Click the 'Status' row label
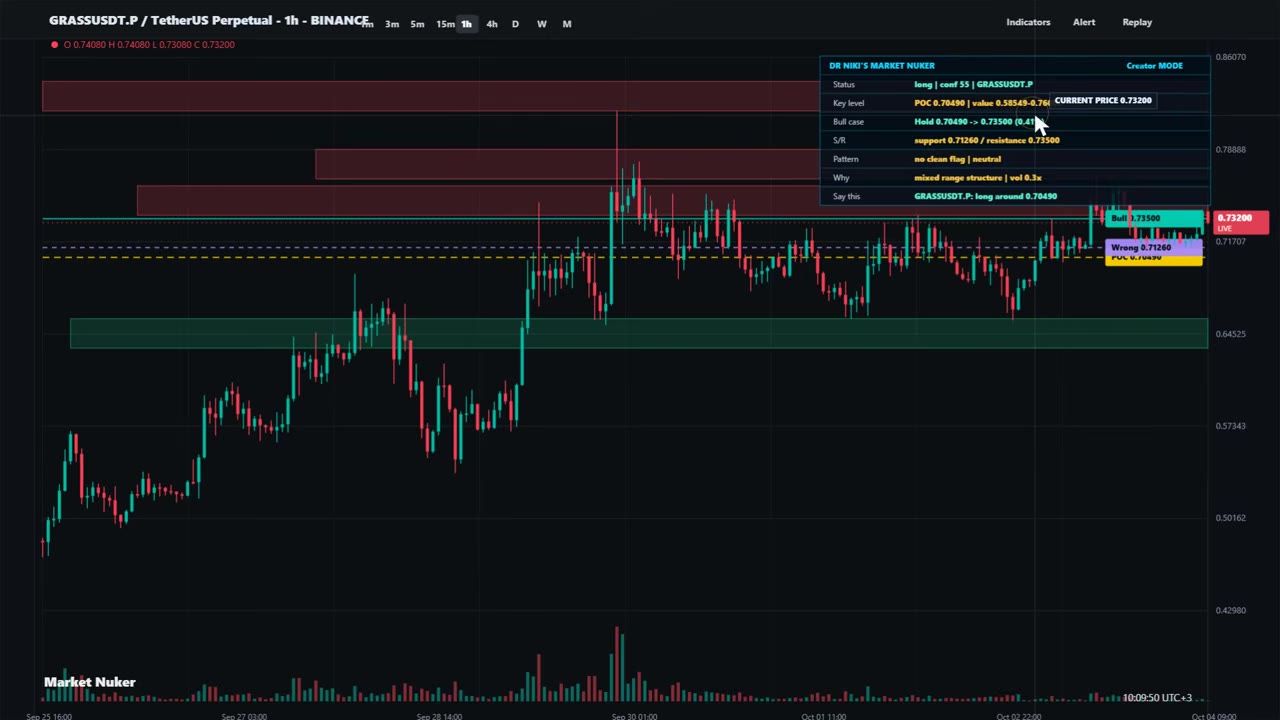 (843, 85)
